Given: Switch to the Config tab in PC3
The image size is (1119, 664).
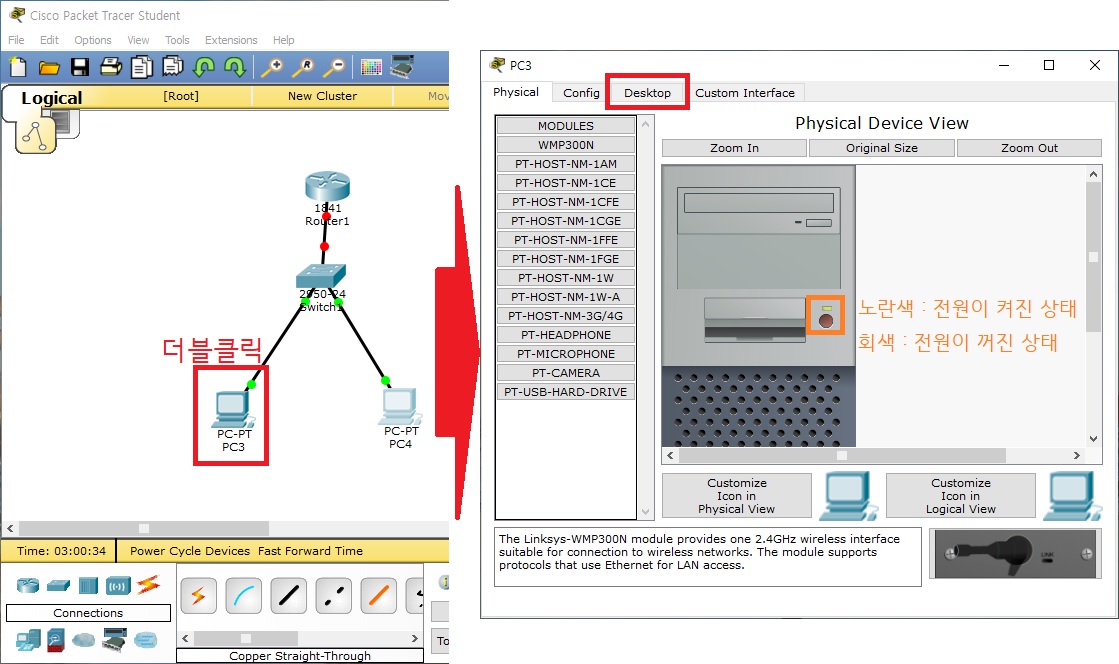Looking at the screenshot, I should tap(581, 93).
